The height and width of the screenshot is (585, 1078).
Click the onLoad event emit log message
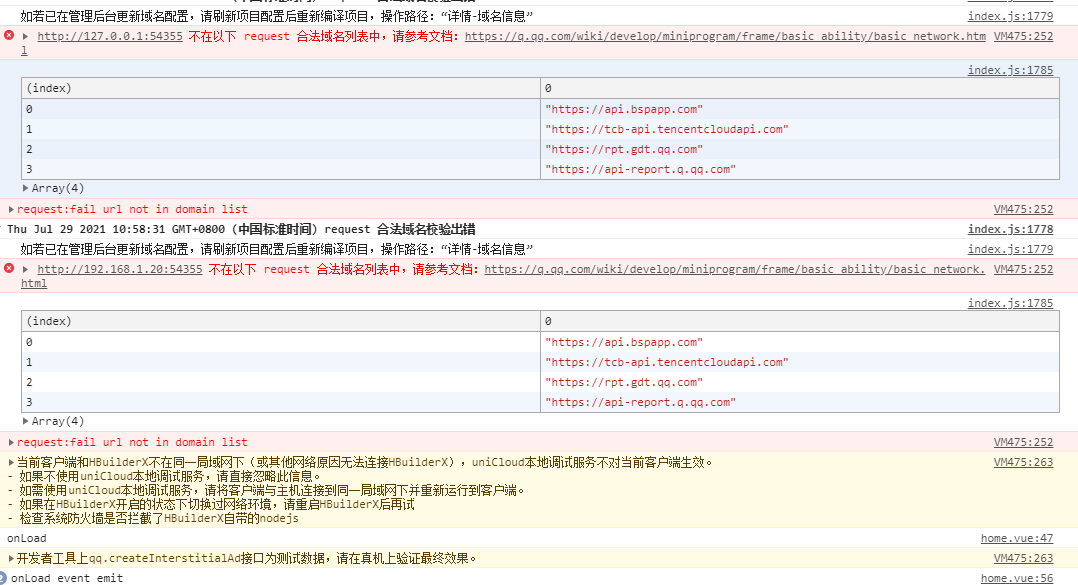point(67,578)
